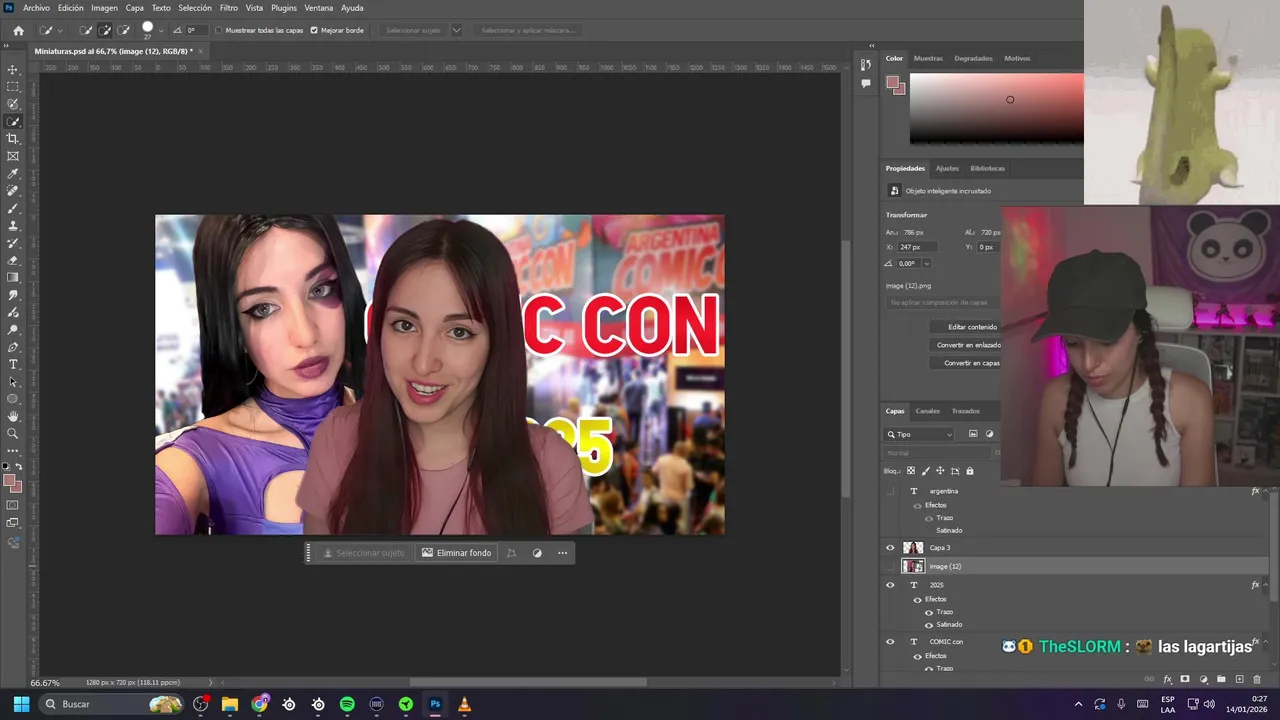Collapse effects of the argentina layer

coord(1266,491)
